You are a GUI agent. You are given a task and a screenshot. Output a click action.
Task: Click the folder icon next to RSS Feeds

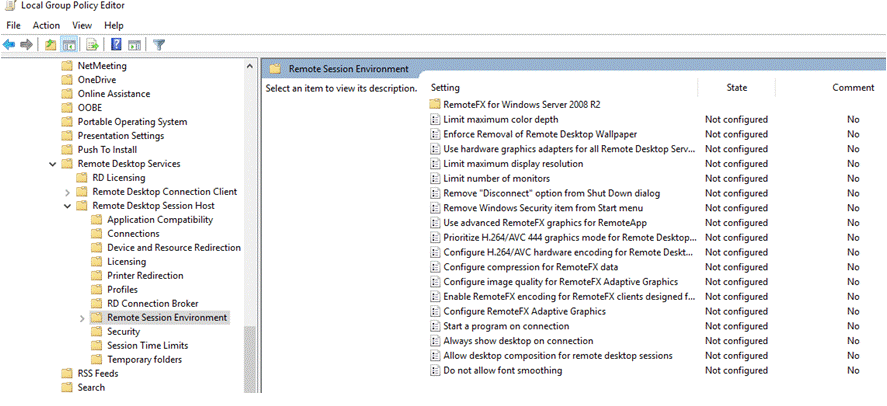pyautogui.click(x=67, y=373)
